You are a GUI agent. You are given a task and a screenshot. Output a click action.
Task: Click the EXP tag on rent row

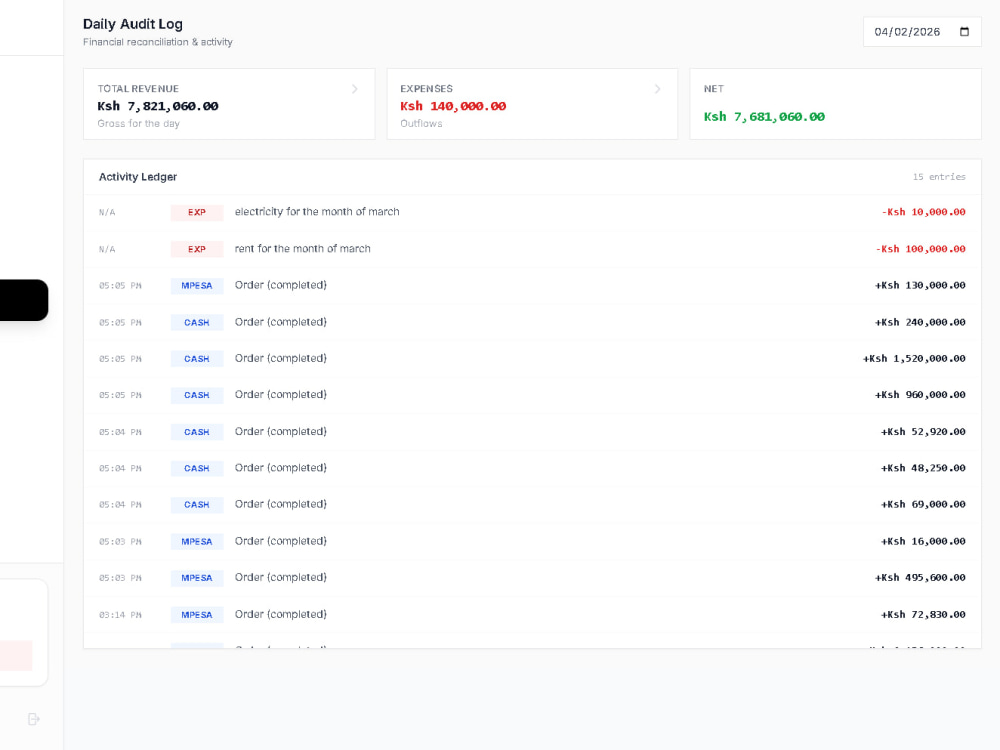pos(197,249)
